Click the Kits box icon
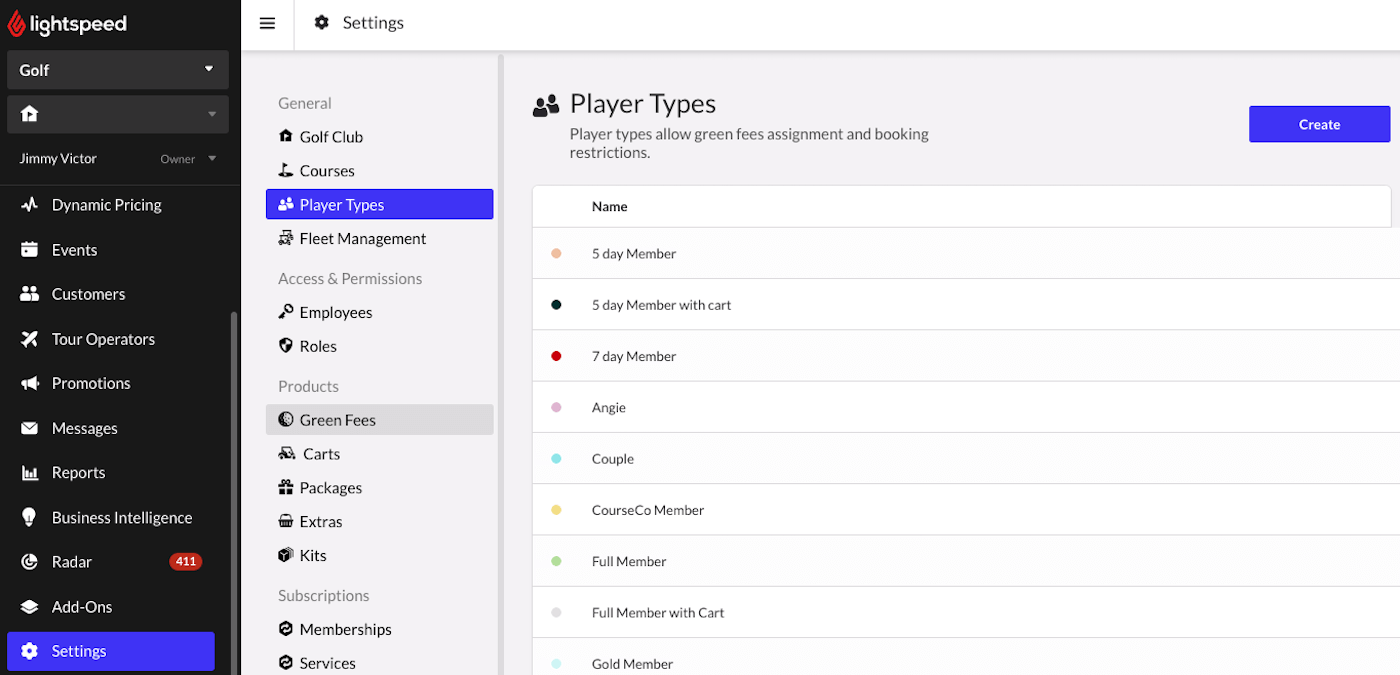1400x675 pixels. 286,555
